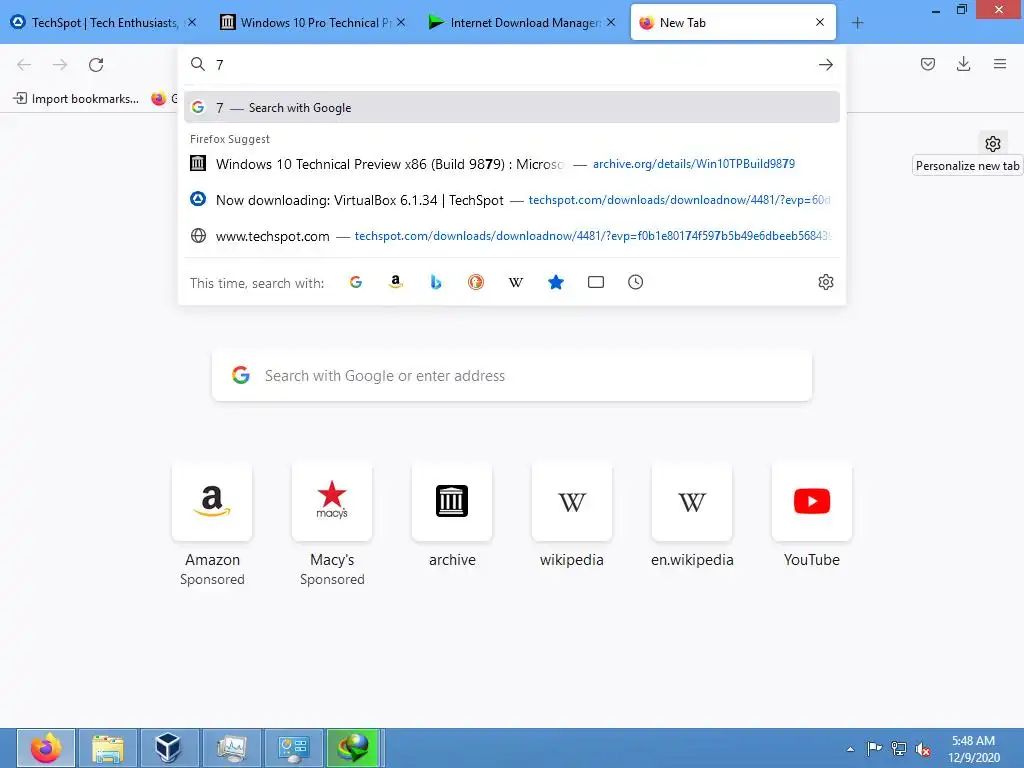Open a new tab with plus button
This screenshot has width=1024, height=768.
click(x=857, y=23)
